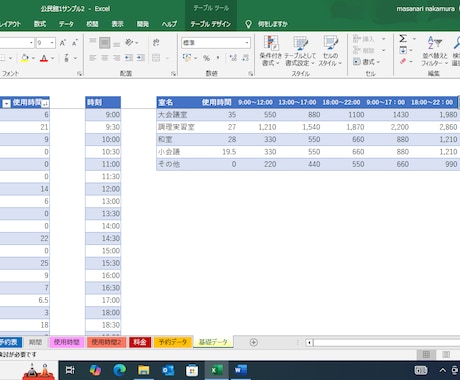Add a new sheet with plus button
The image size is (460, 380).
tap(253, 342)
